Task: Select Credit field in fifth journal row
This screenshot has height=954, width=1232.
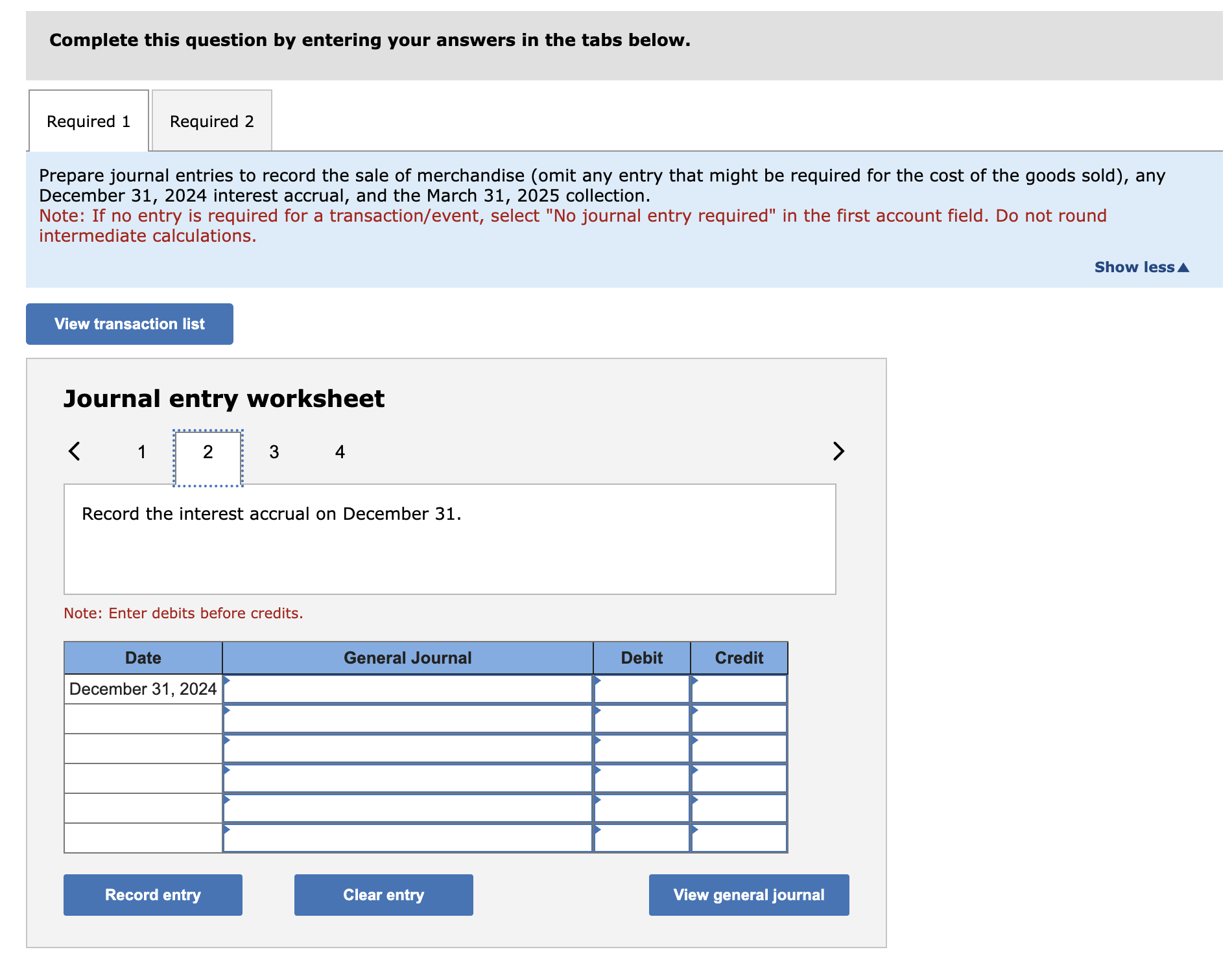Action: tap(739, 808)
